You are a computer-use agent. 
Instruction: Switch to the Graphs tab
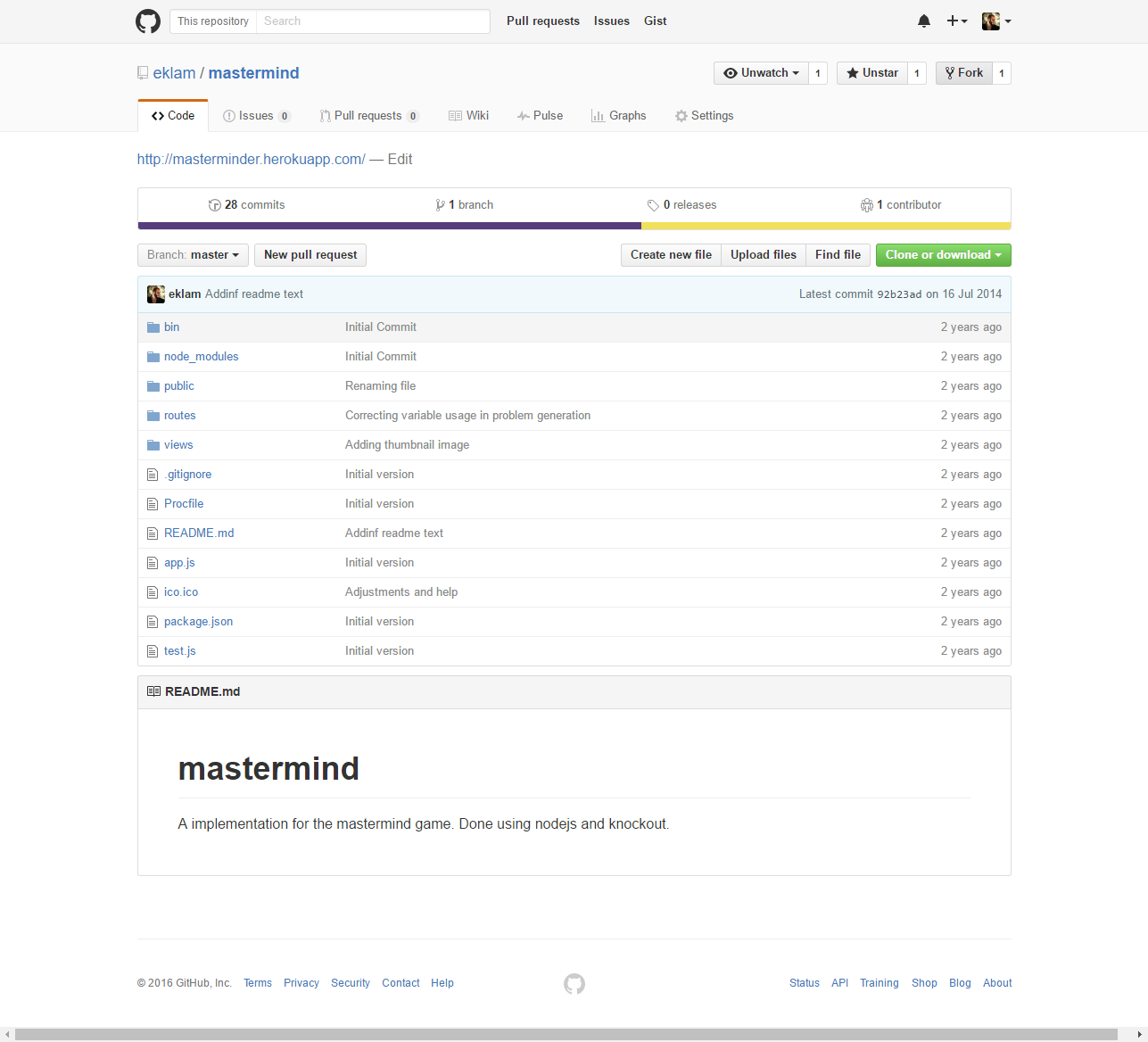(619, 116)
